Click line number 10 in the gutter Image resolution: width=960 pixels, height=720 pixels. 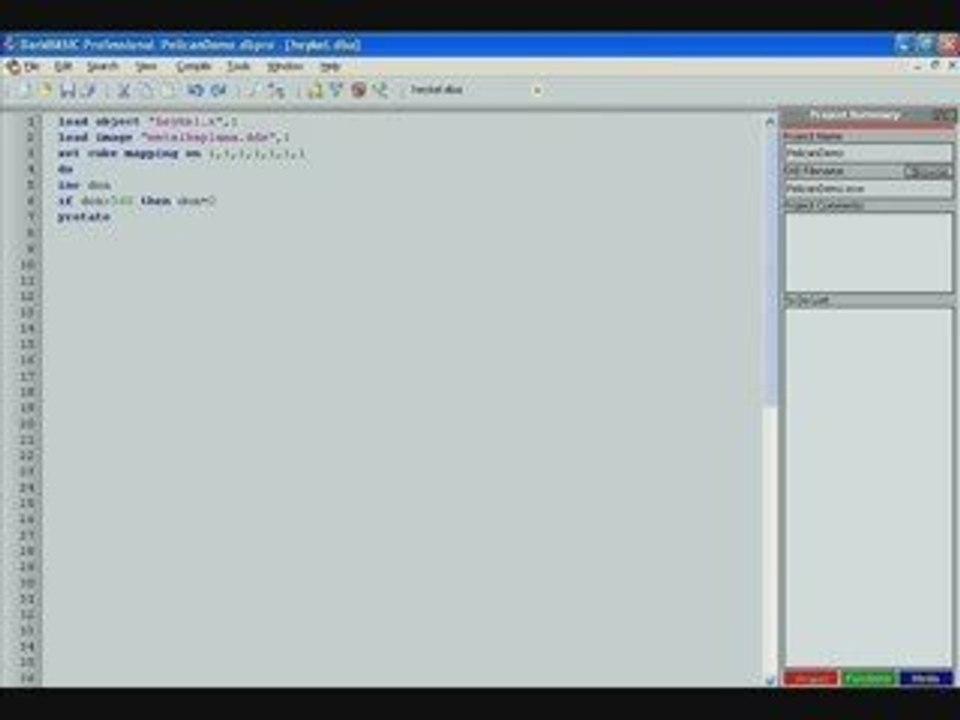28,264
